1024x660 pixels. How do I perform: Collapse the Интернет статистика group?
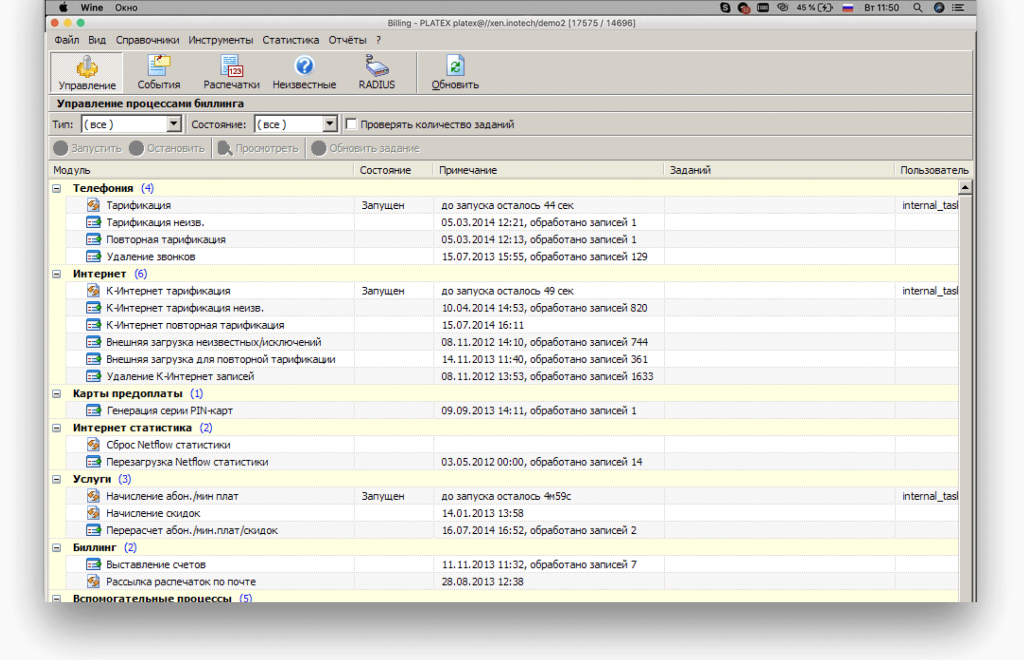tap(57, 428)
